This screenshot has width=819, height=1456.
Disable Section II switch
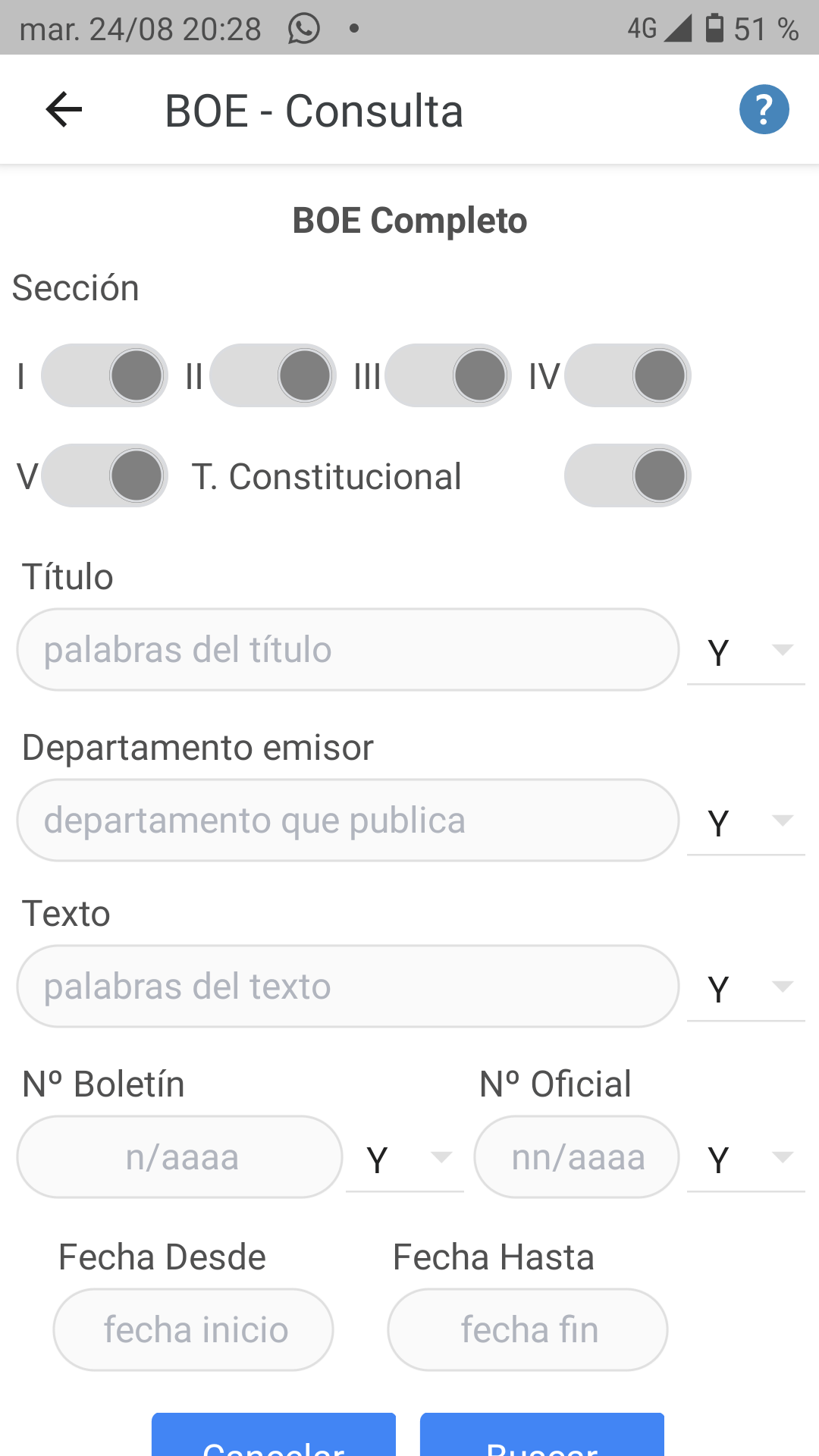[x=273, y=375]
